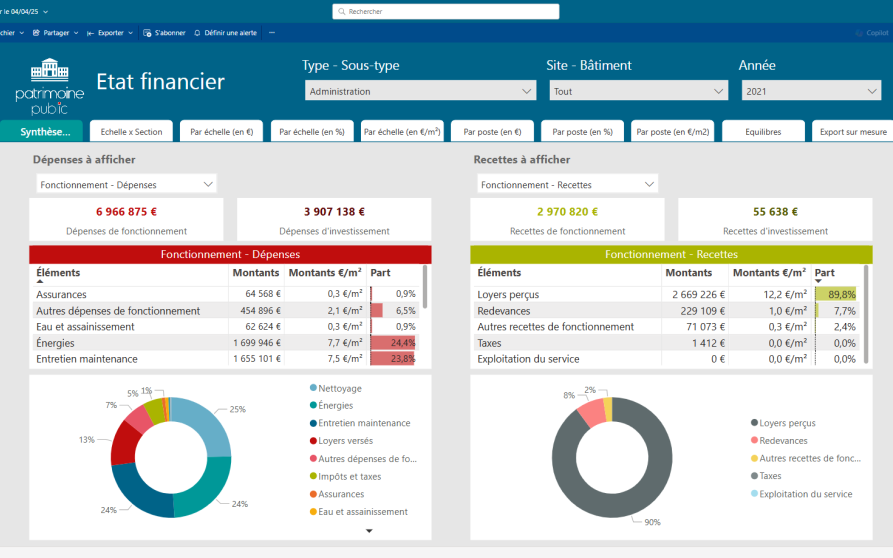893x558 pixels.
Task: Expand the date dropdown chevron at top left
Action: 46,11
